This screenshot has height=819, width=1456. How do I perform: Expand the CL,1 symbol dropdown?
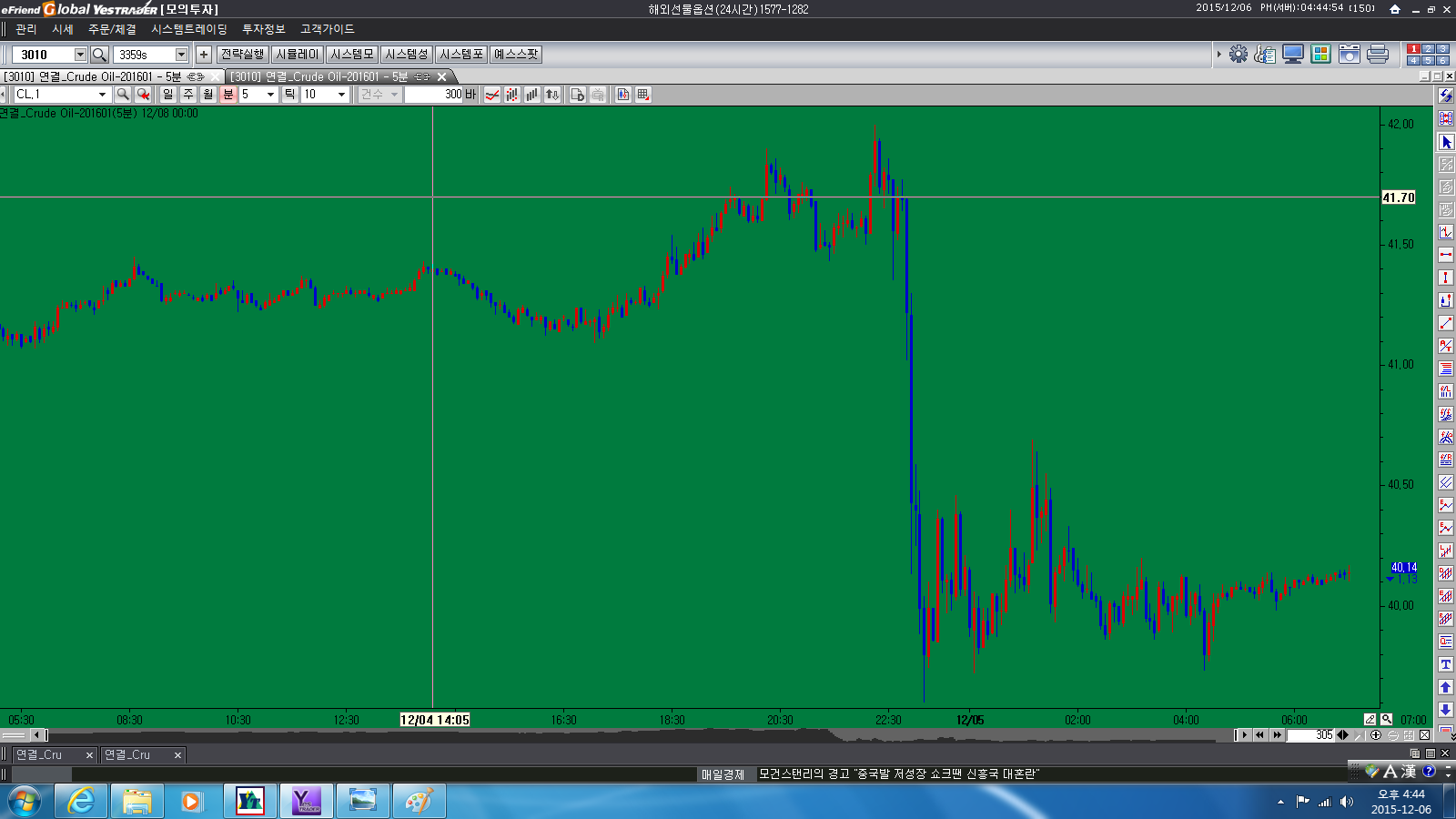point(102,95)
